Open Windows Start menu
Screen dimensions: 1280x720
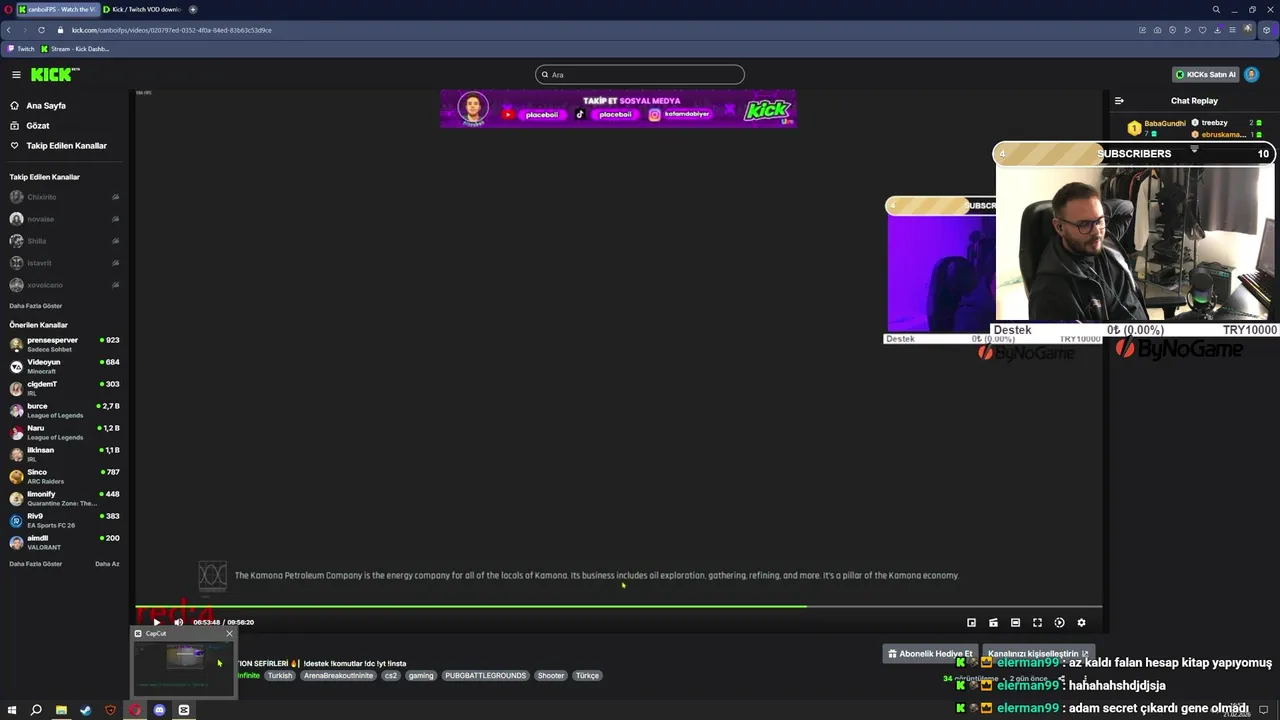pyautogui.click(x=12, y=710)
